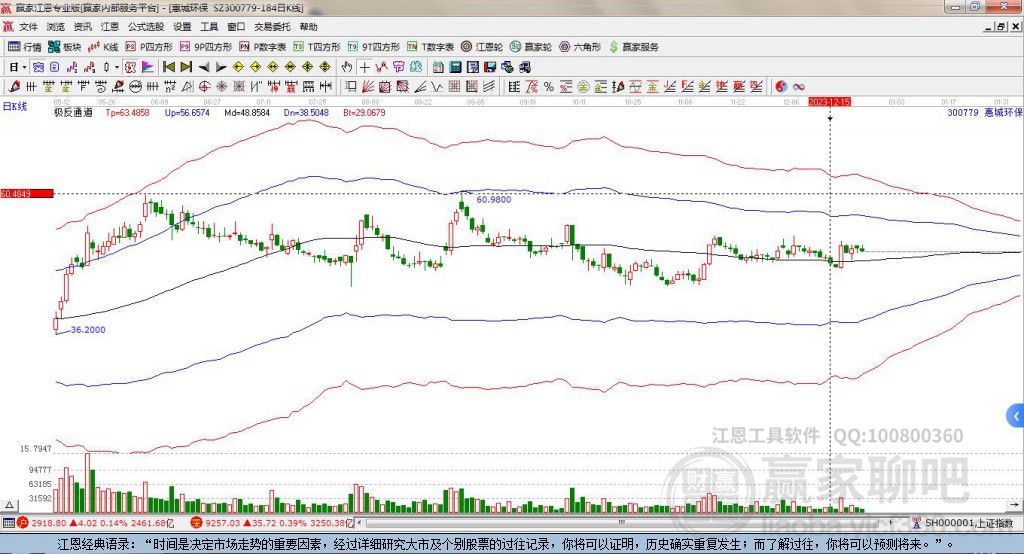Image resolution: width=1024 pixels, height=554 pixels.
Task: Open the 交易委托 menu
Action: click(272, 27)
